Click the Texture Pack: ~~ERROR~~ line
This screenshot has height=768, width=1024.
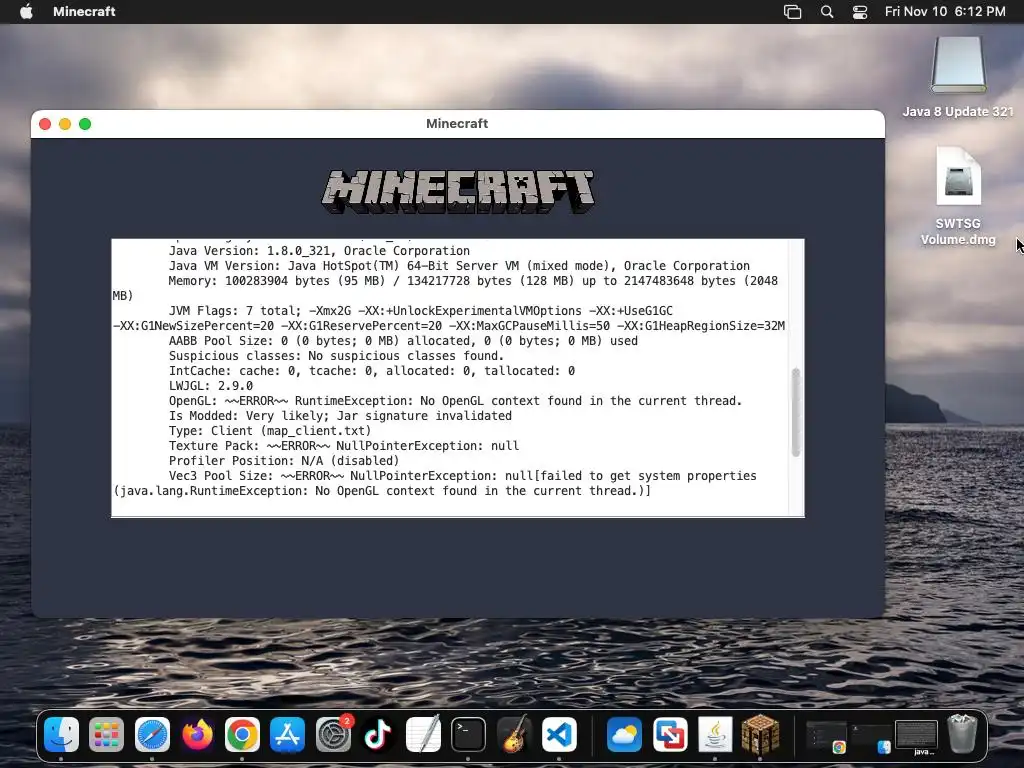(x=344, y=446)
